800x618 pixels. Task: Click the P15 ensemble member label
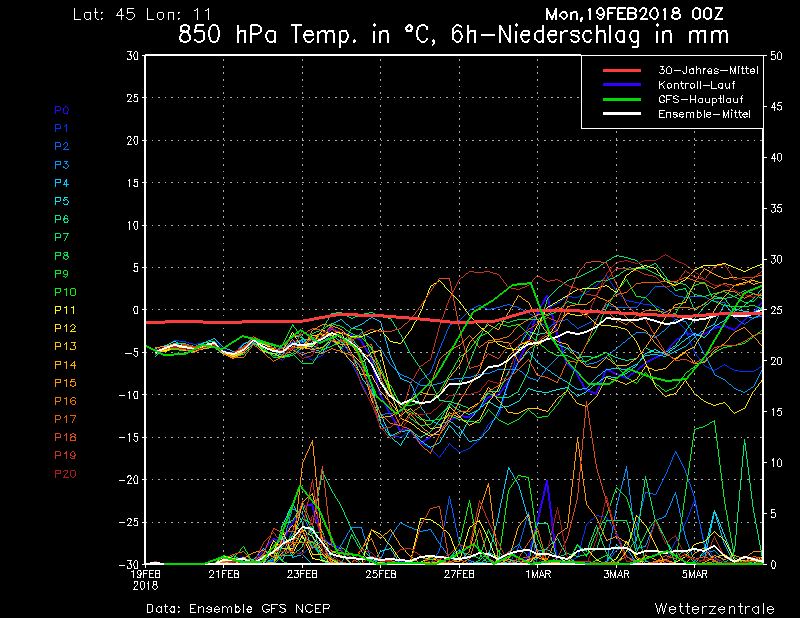pos(65,383)
